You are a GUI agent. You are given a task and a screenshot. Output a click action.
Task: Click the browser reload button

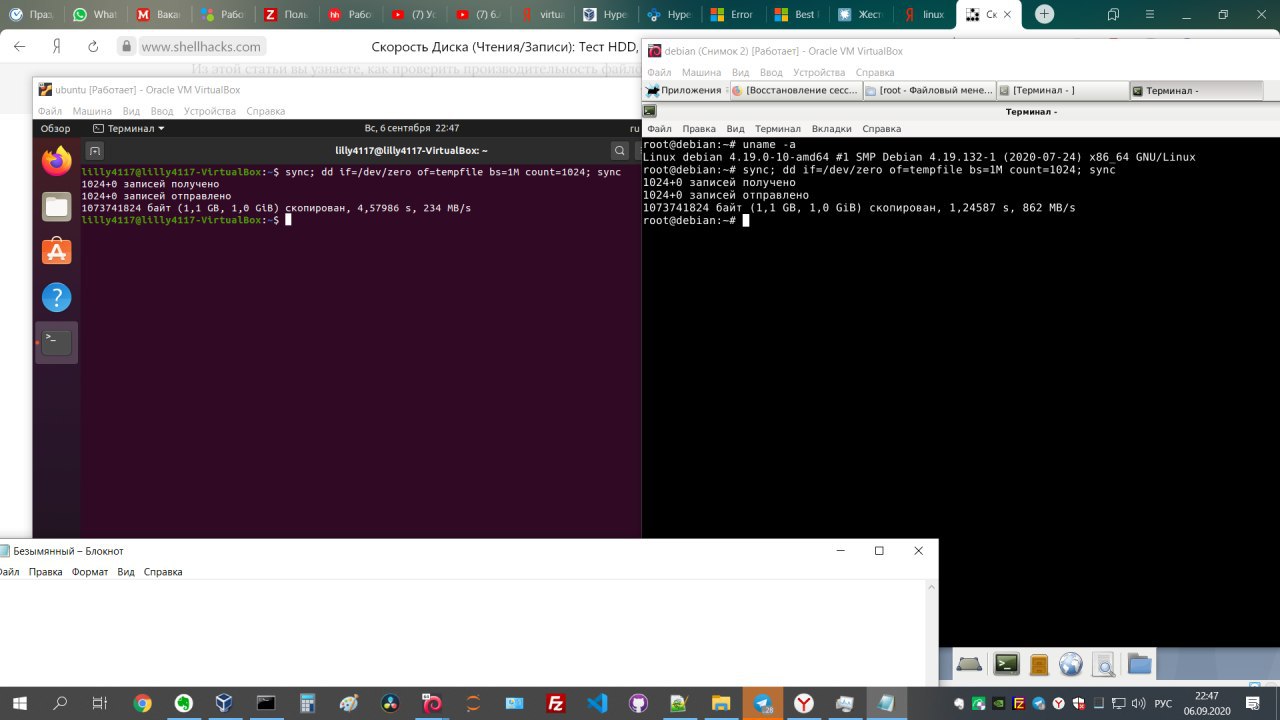(93, 46)
